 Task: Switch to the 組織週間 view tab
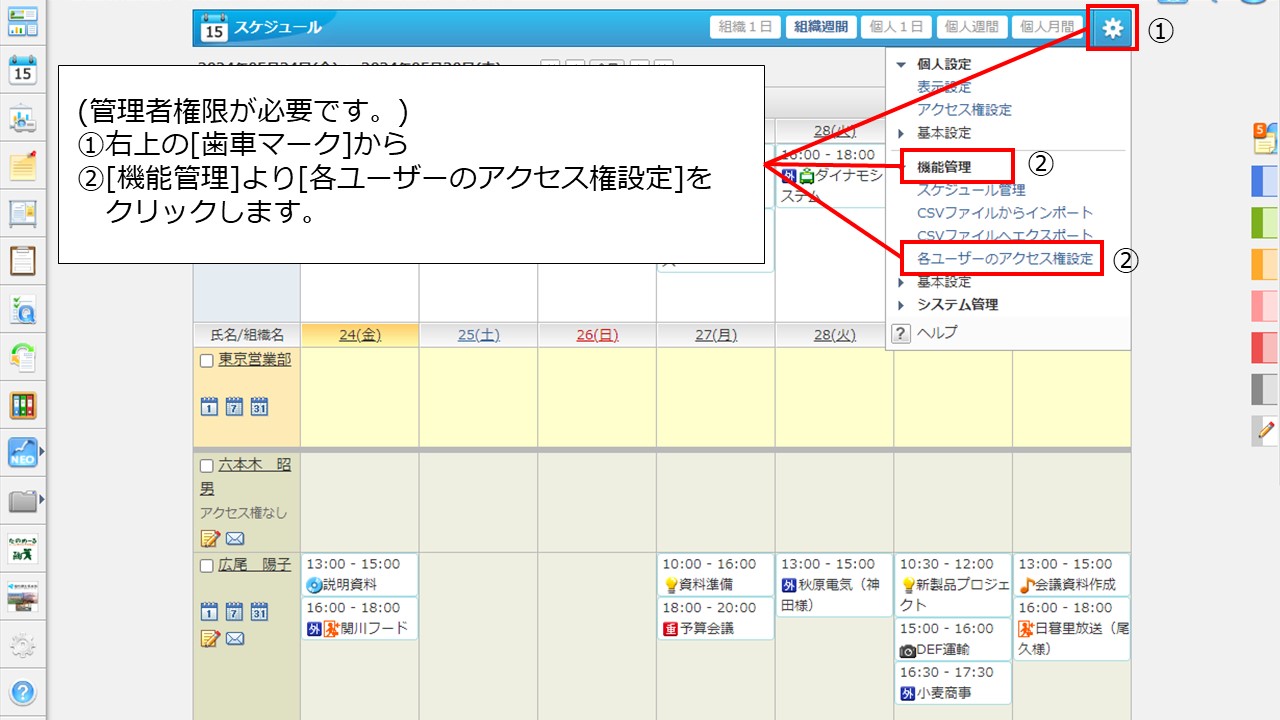(x=821, y=28)
